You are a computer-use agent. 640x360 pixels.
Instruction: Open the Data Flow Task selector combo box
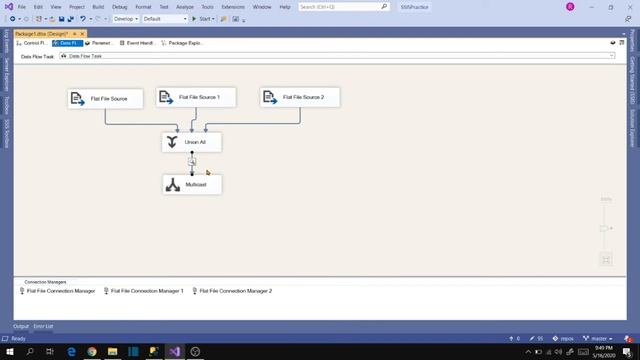click(x=337, y=56)
